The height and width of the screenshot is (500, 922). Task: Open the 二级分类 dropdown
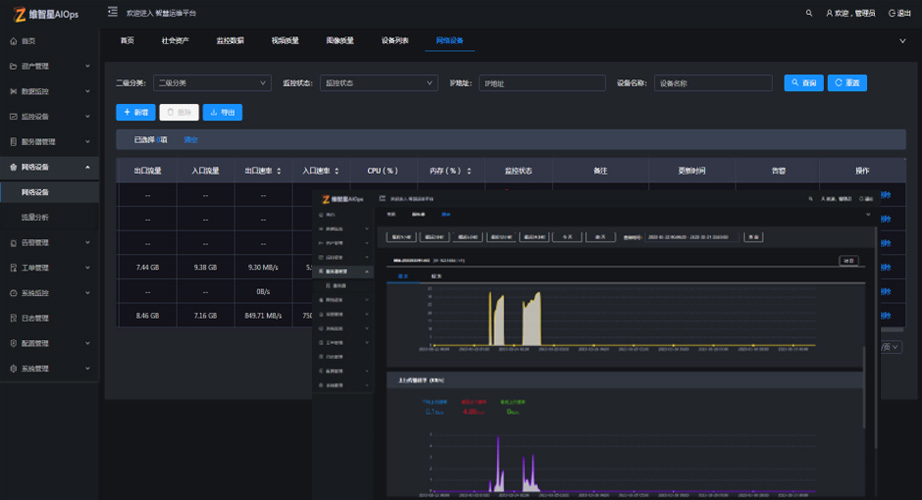tap(212, 83)
